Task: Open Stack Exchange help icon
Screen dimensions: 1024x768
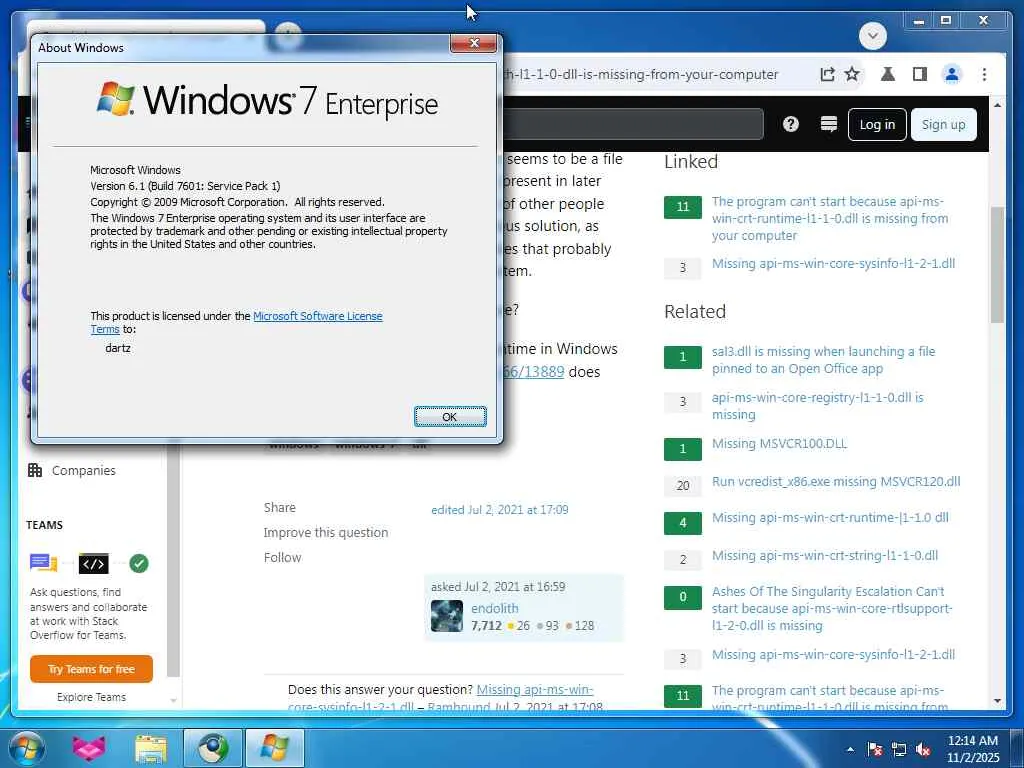Action: 791,124
